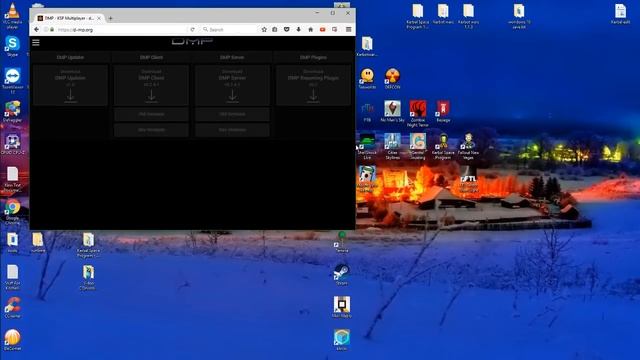Select the CCleaner desktop icon
640x360 pixels.
click(12, 307)
